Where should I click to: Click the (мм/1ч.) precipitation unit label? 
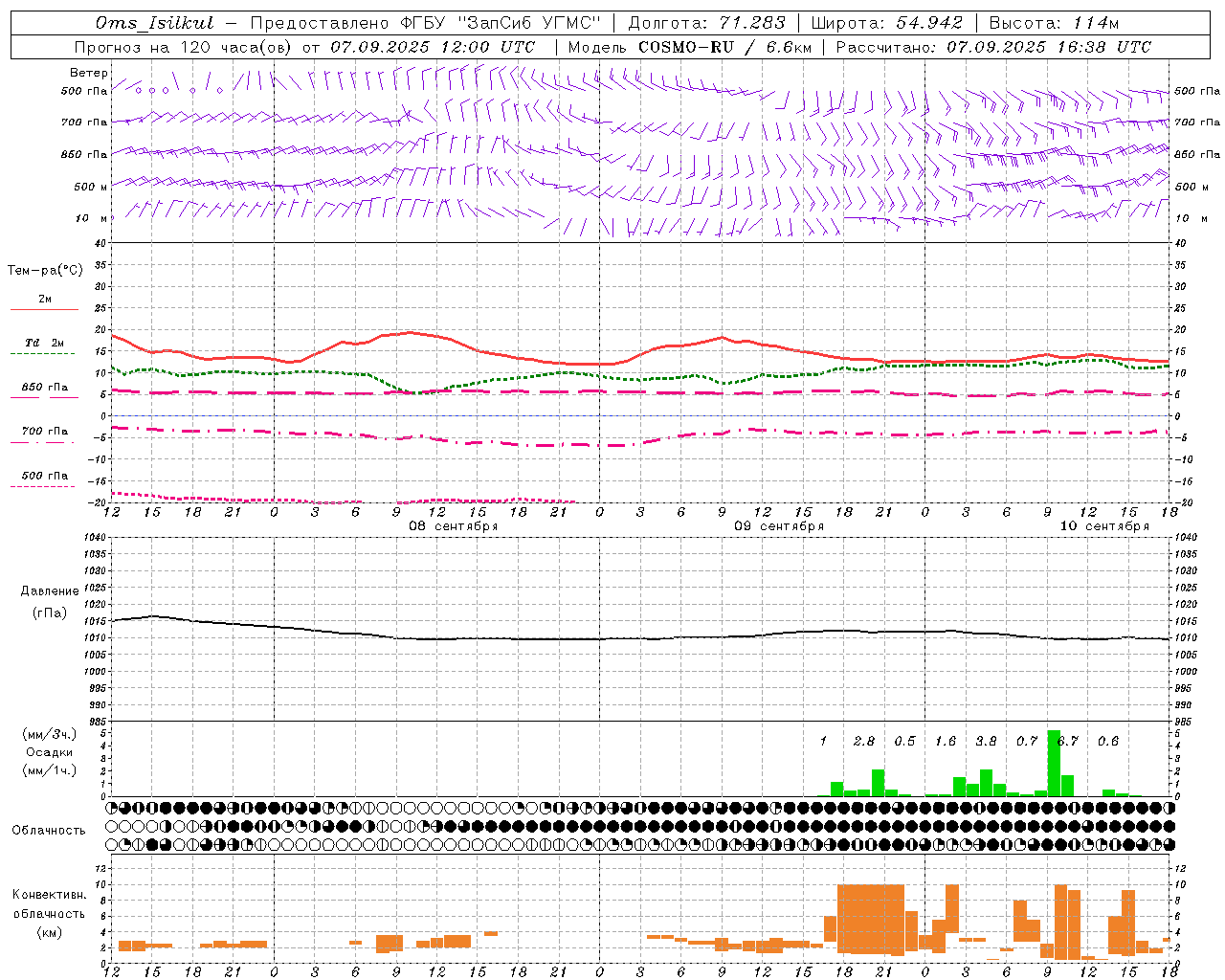point(50,770)
